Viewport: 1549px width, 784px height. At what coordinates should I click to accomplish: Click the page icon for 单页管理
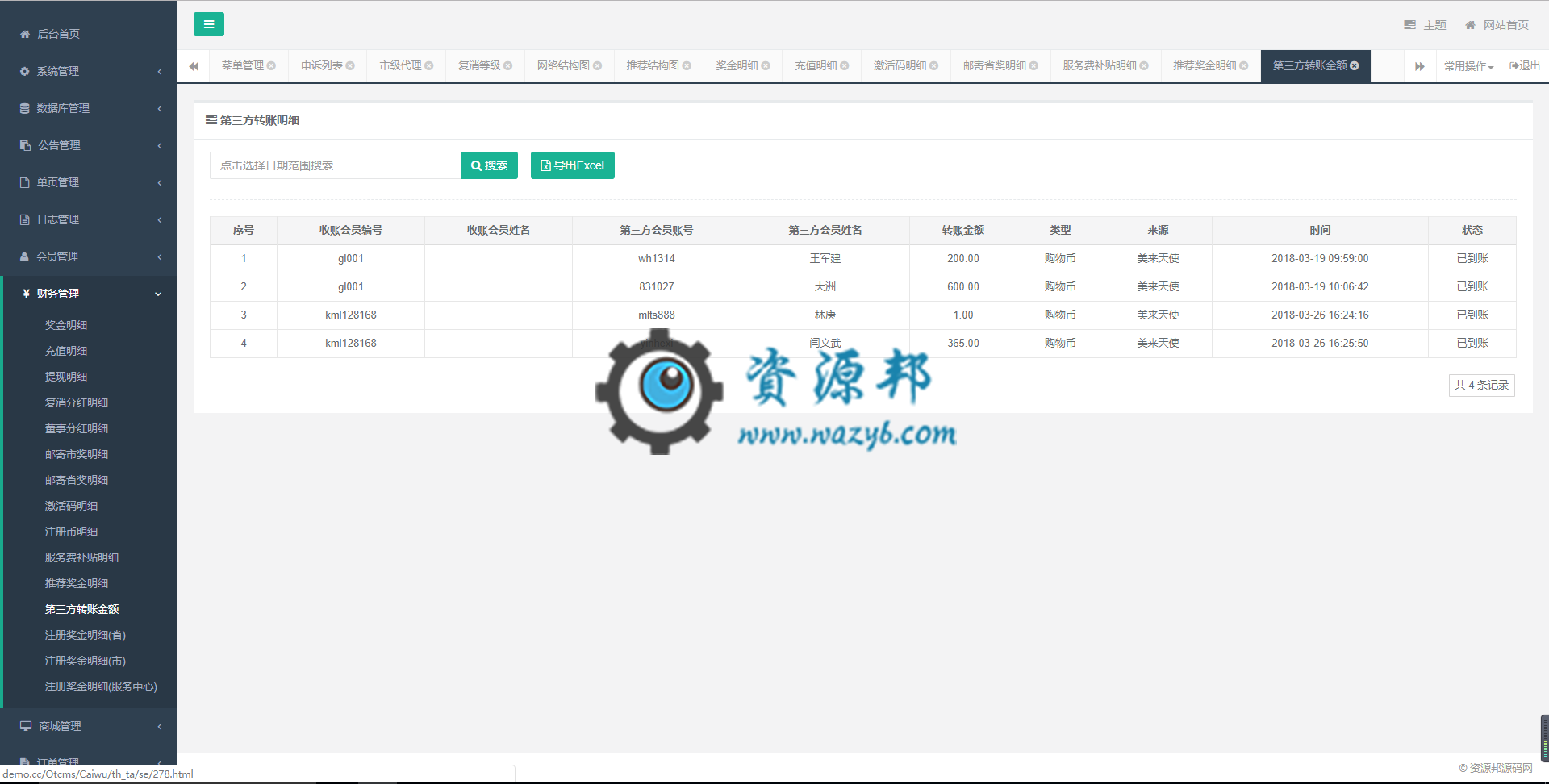25,182
